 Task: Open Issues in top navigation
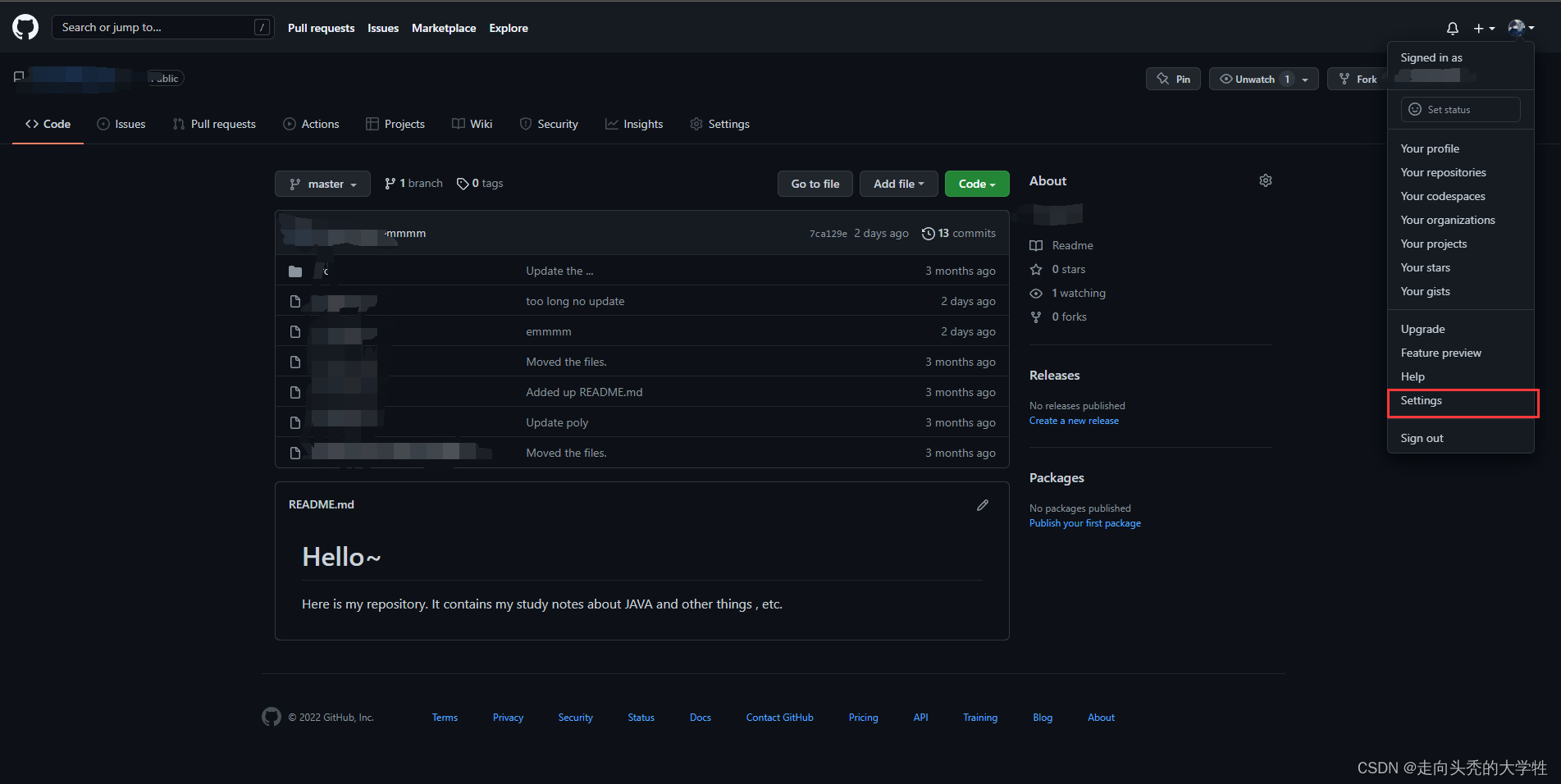[383, 28]
